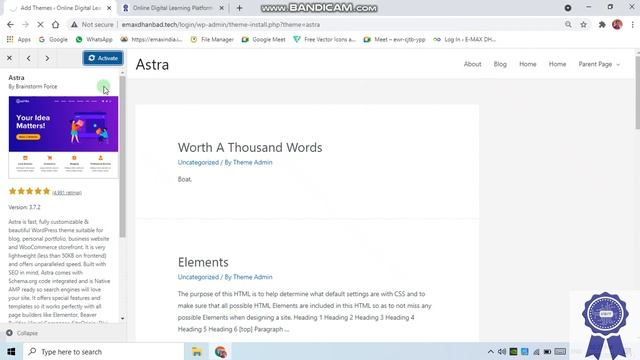The image size is (640, 360).
Task: Expand the Parent Page menu
Action: pos(599,64)
